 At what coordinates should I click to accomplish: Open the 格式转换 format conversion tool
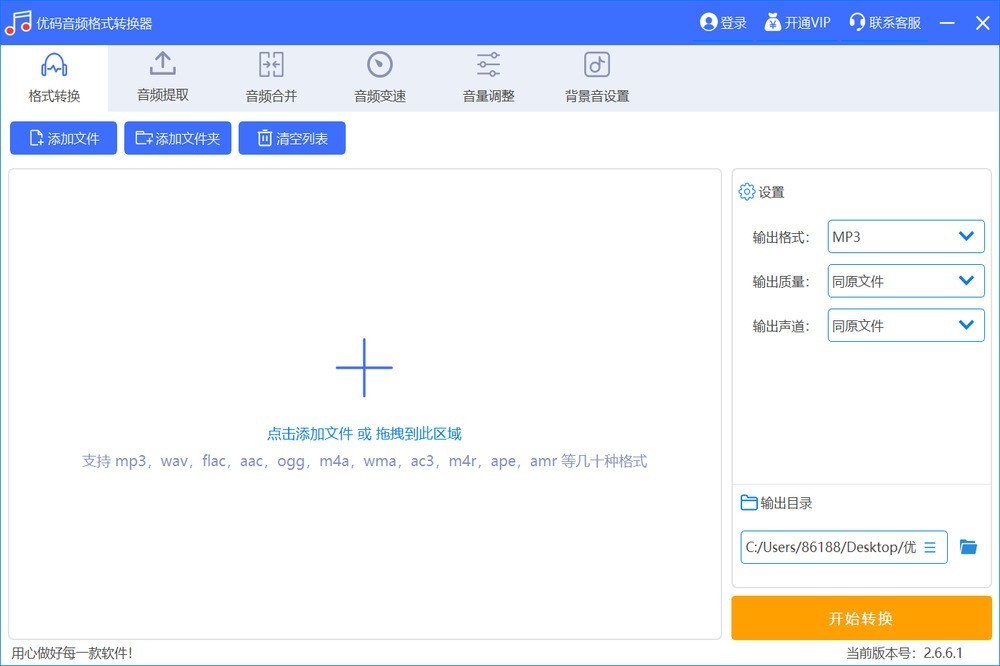pos(54,78)
